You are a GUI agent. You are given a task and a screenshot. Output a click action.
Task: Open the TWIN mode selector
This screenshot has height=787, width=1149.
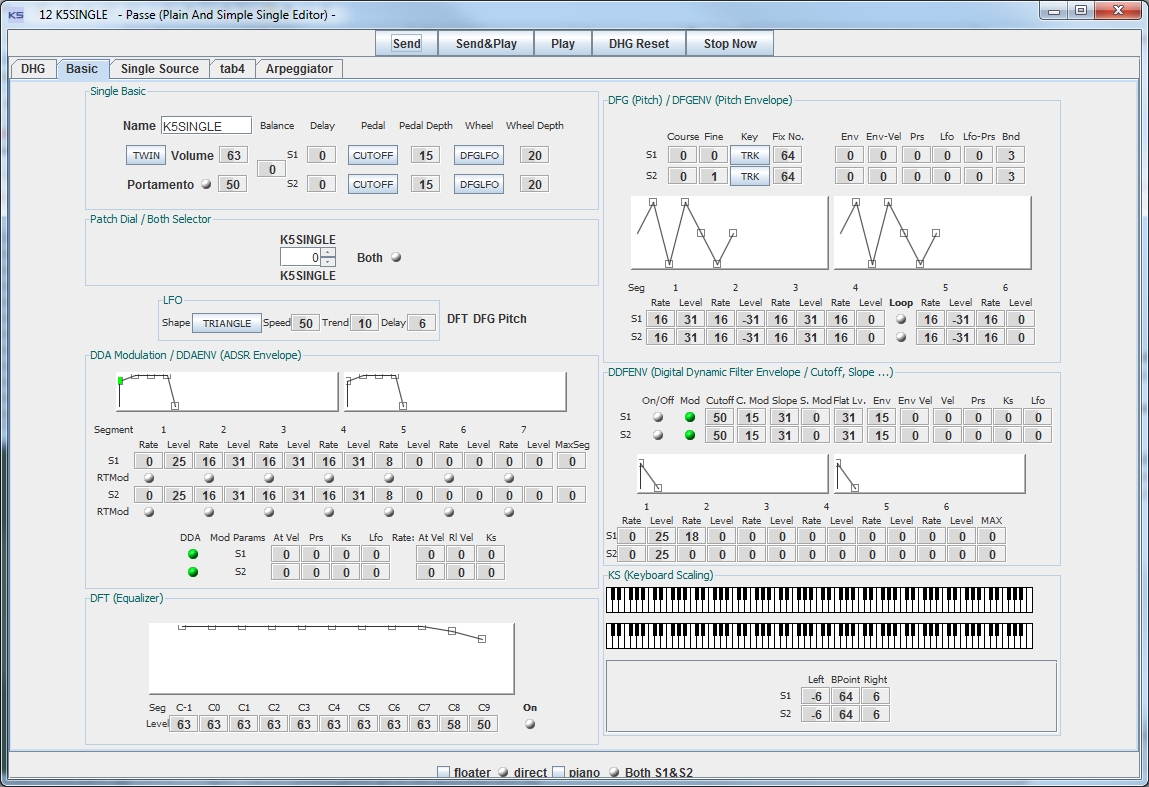tap(146, 155)
